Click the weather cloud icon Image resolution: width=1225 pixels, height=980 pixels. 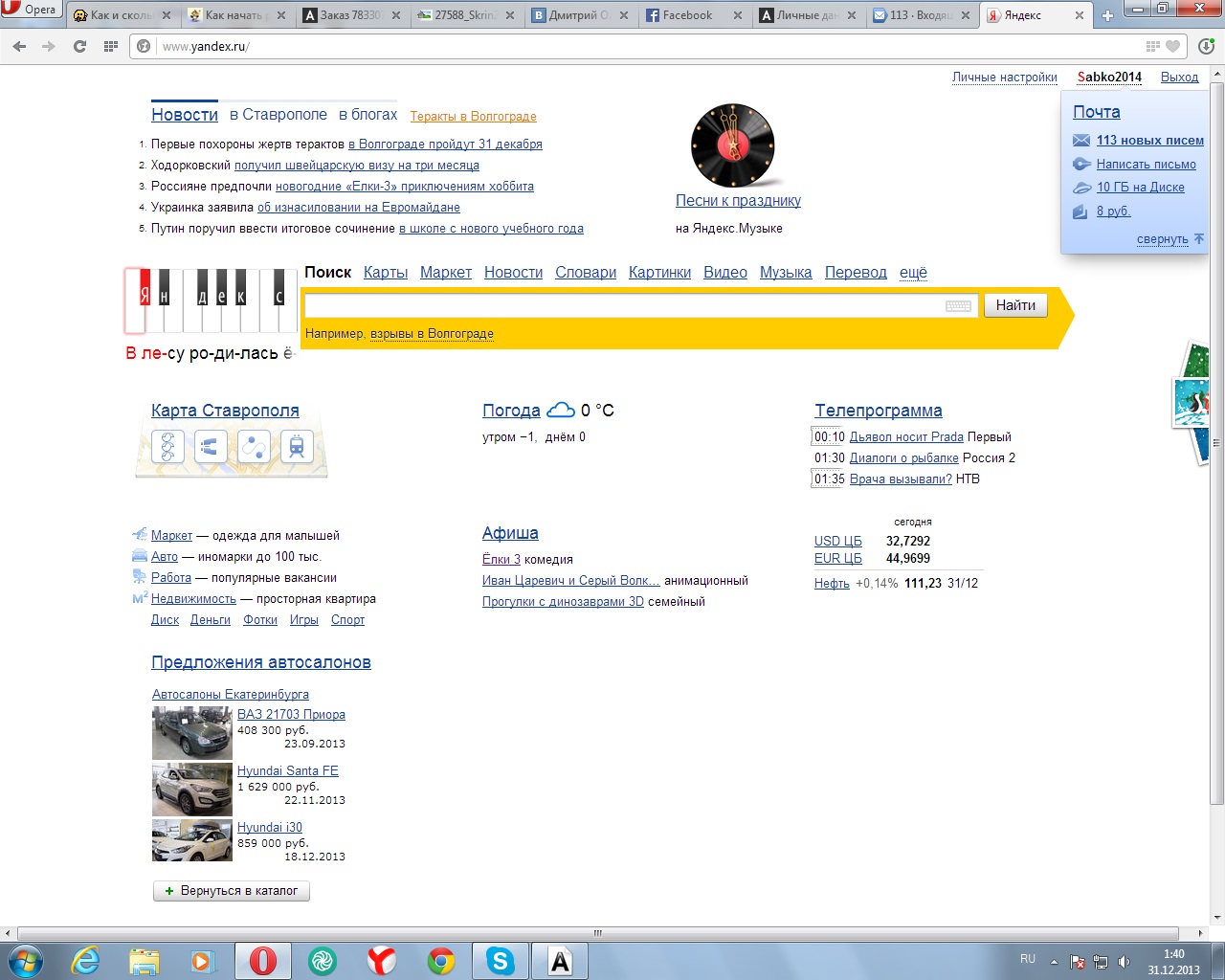561,411
